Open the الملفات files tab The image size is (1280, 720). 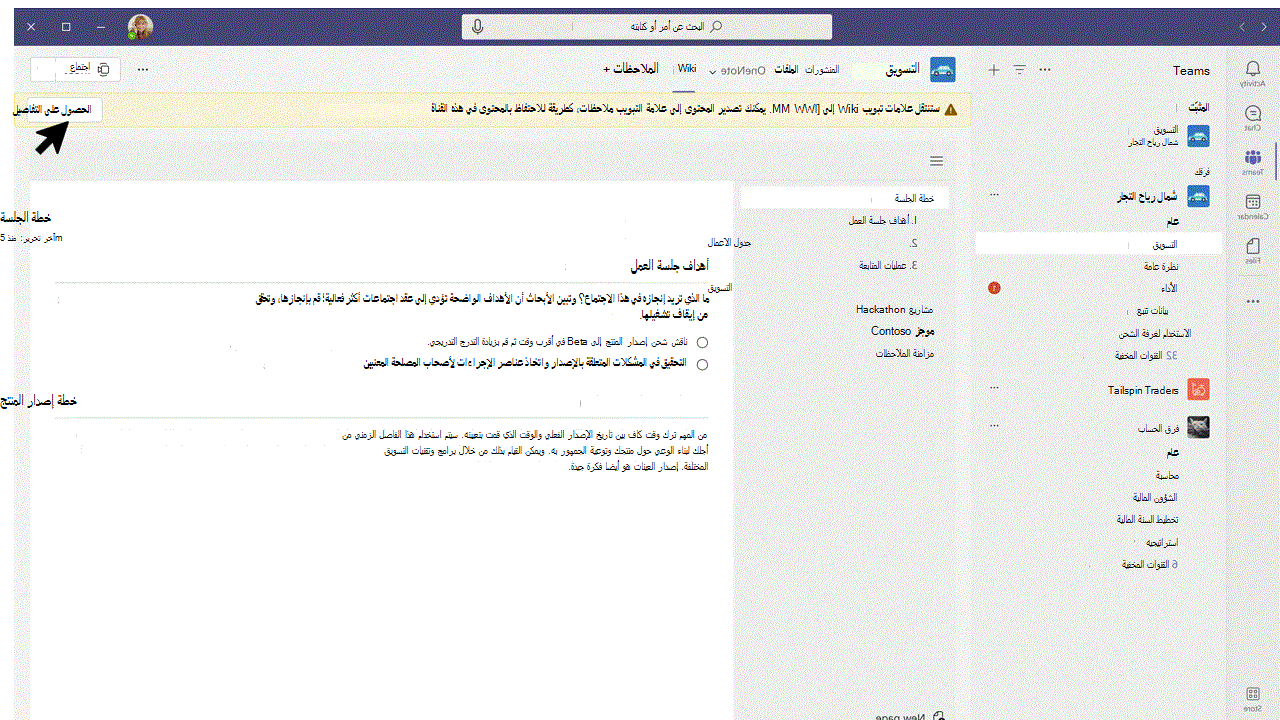786,70
